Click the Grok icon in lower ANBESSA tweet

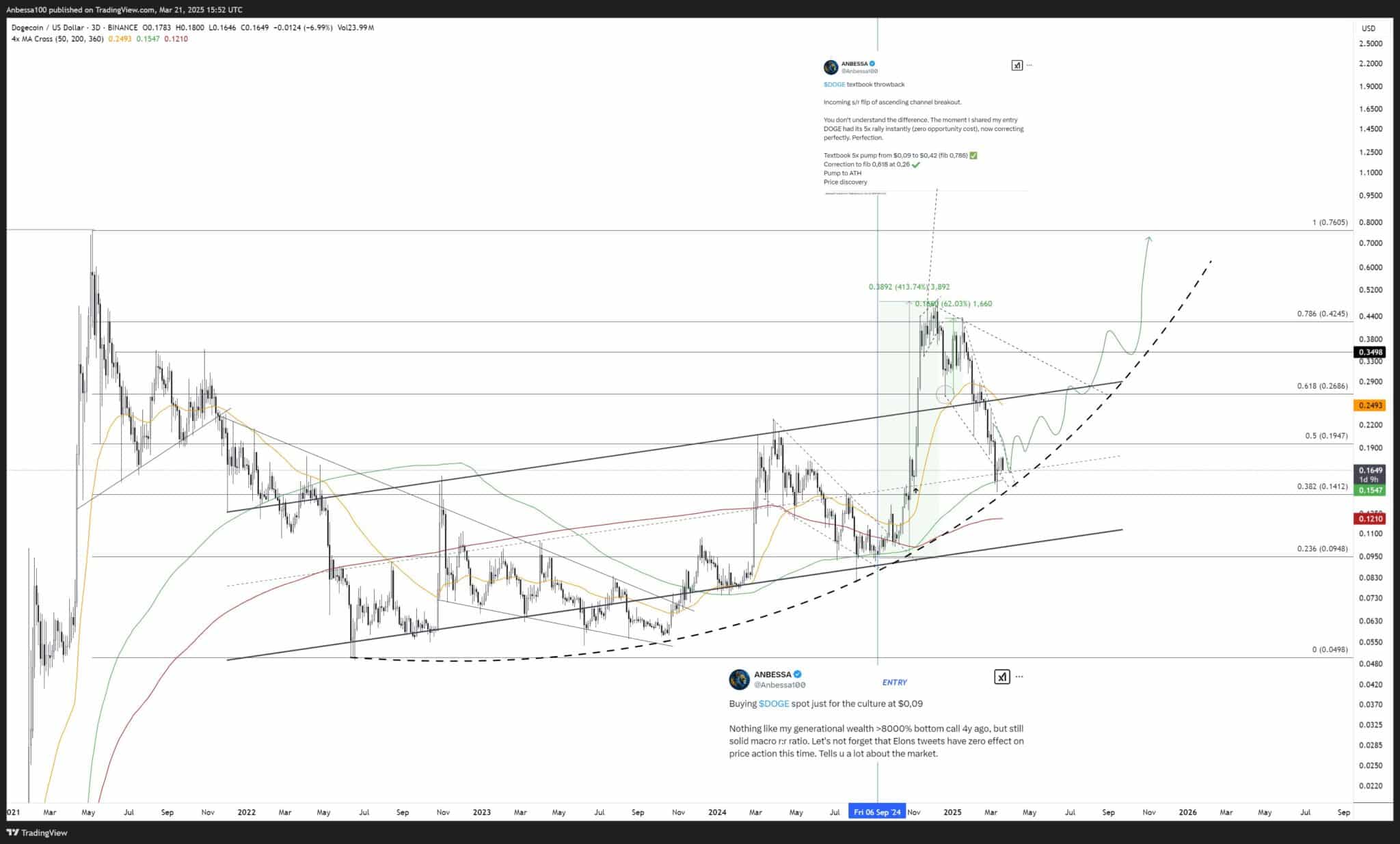[x=1001, y=677]
